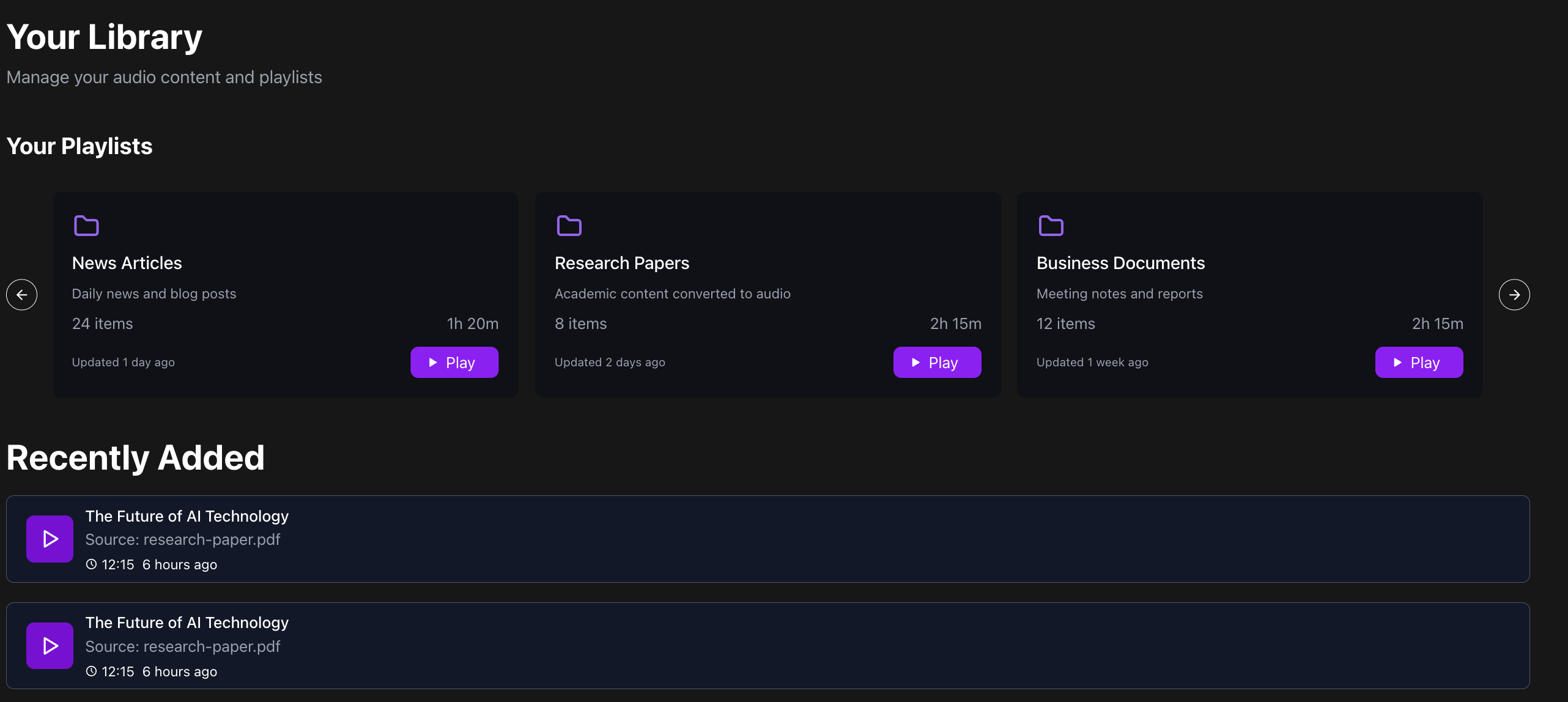Play the Business Documents playlist
Viewport: 1568px width, 702px height.
(1419, 363)
